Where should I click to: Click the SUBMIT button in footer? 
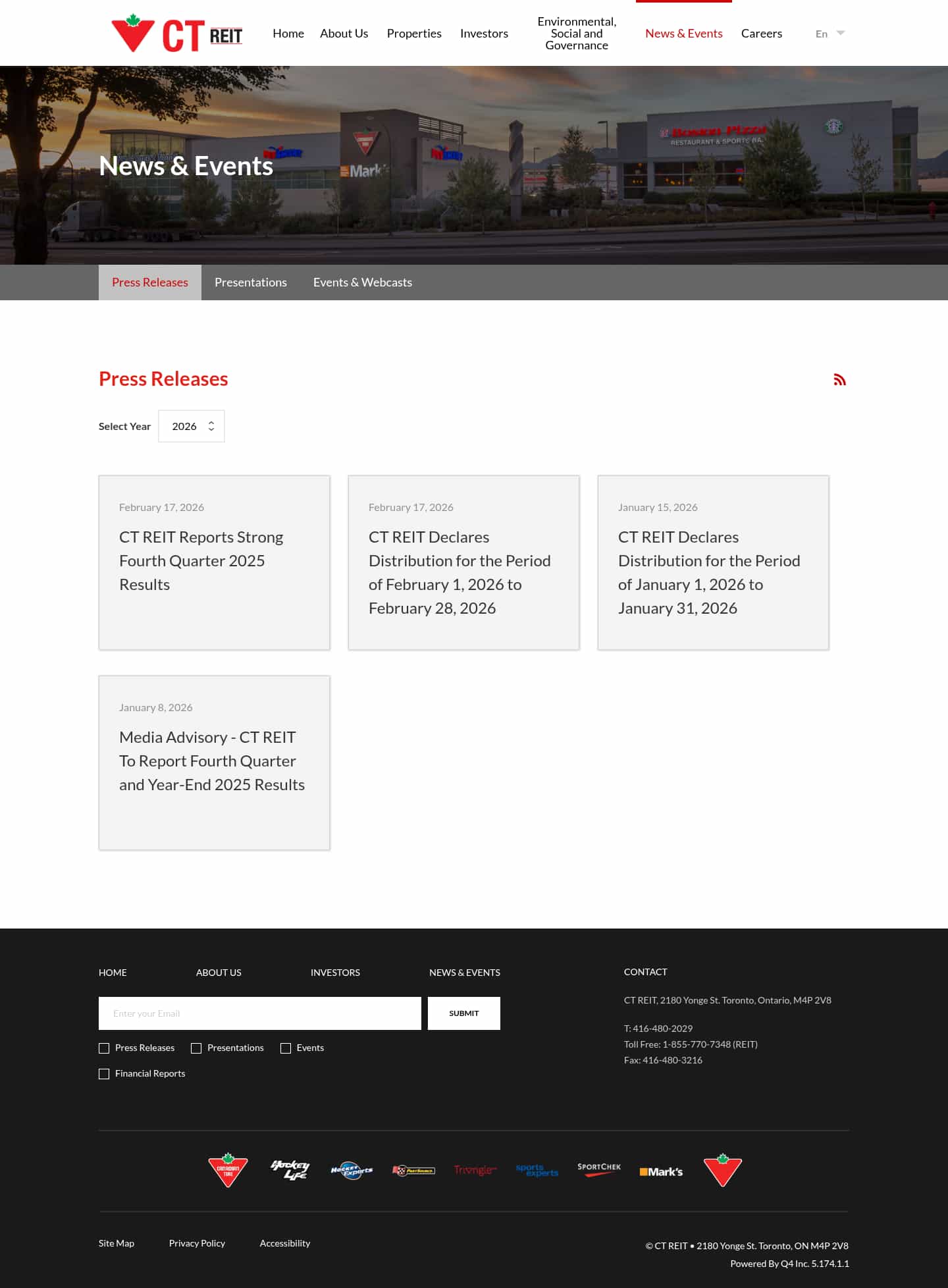[464, 1013]
